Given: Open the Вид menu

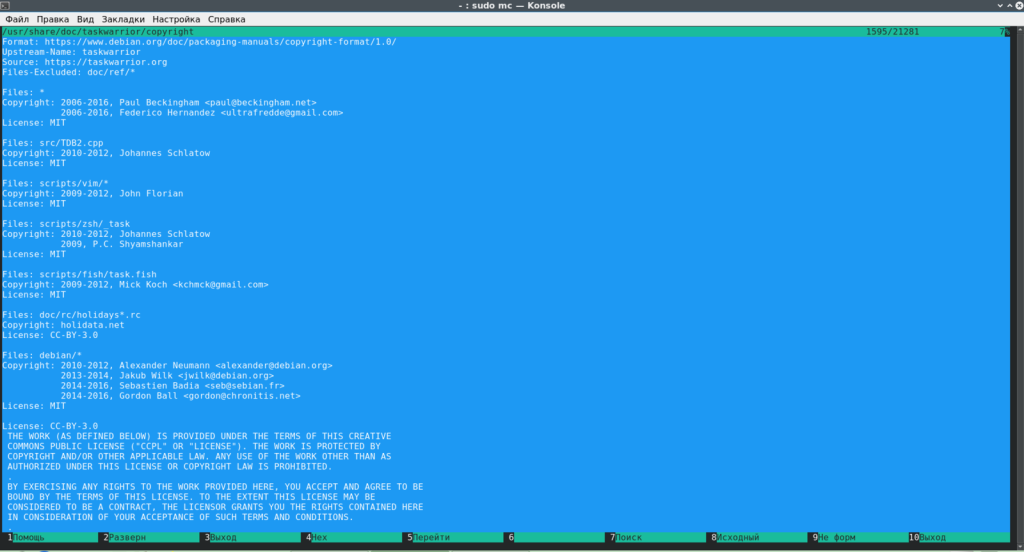Looking at the screenshot, I should tap(86, 19).
